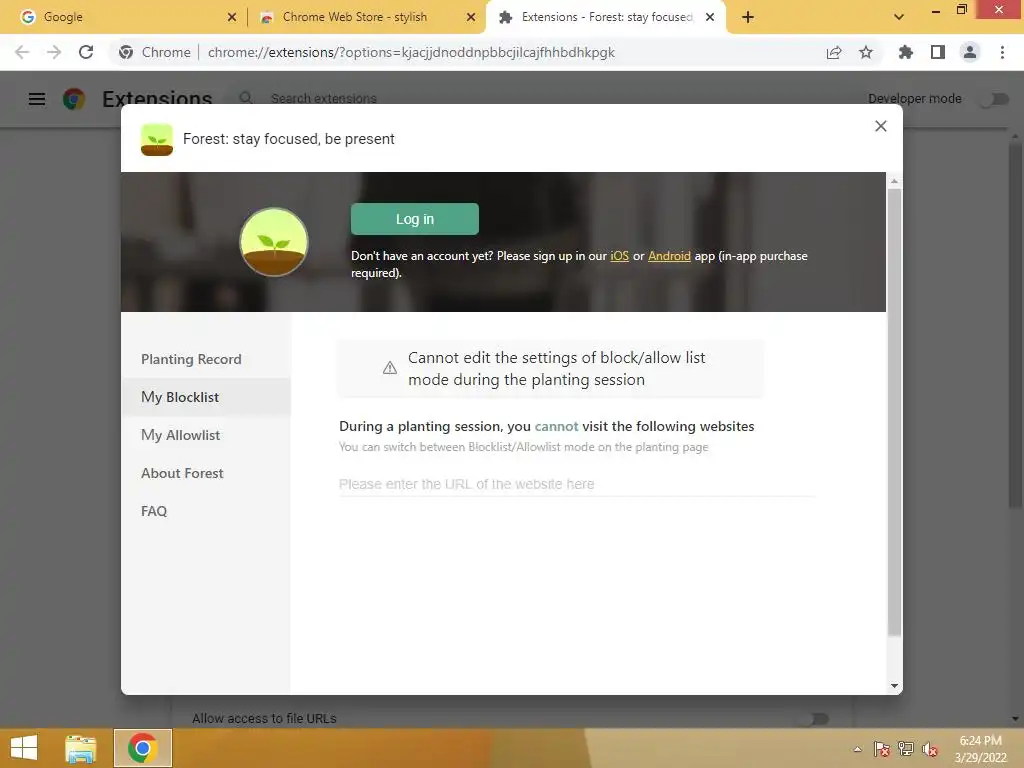The height and width of the screenshot is (768, 1024).
Task: Close the Forest options dialog
Action: [x=880, y=126]
